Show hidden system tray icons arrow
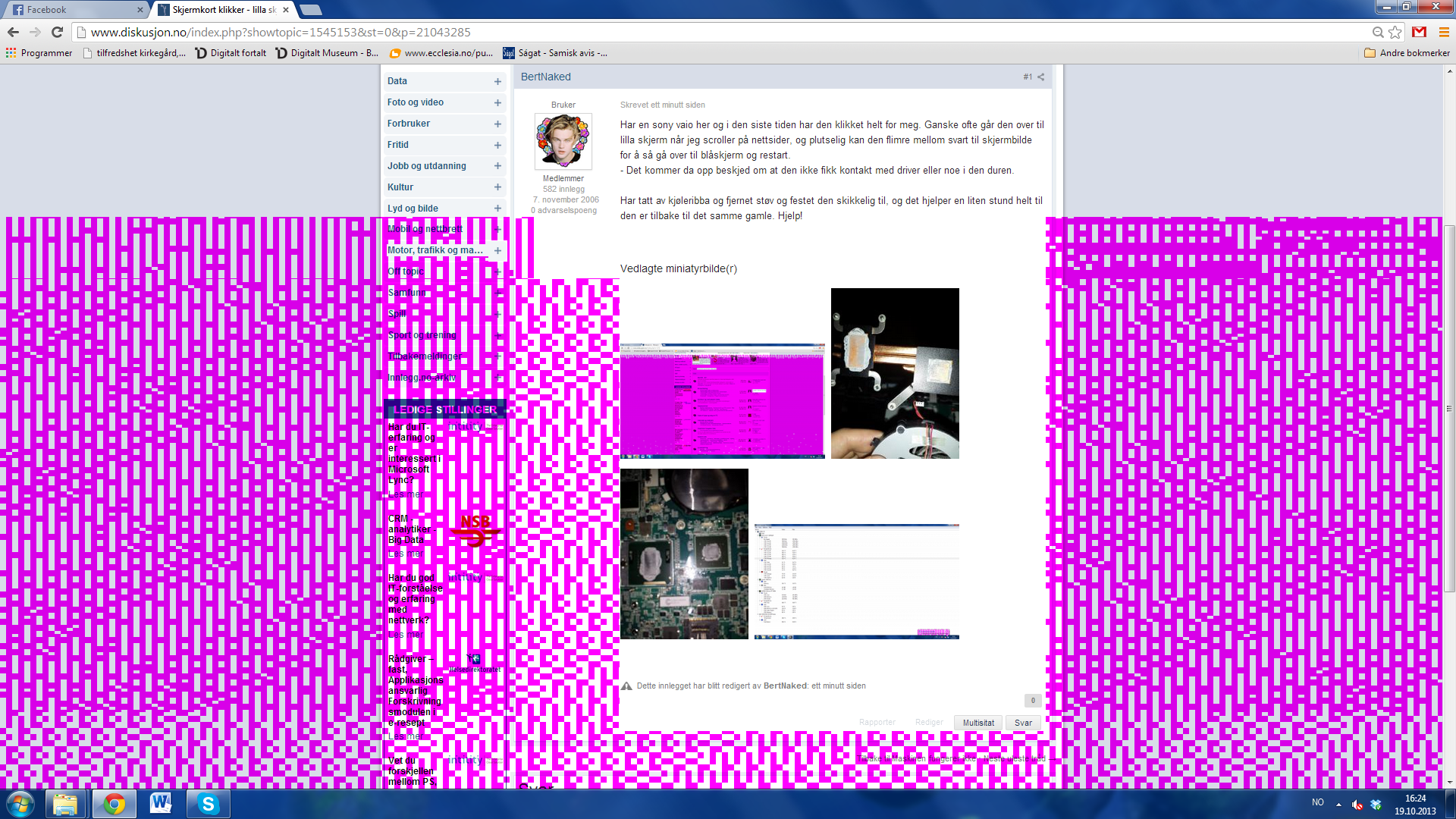 point(1338,804)
